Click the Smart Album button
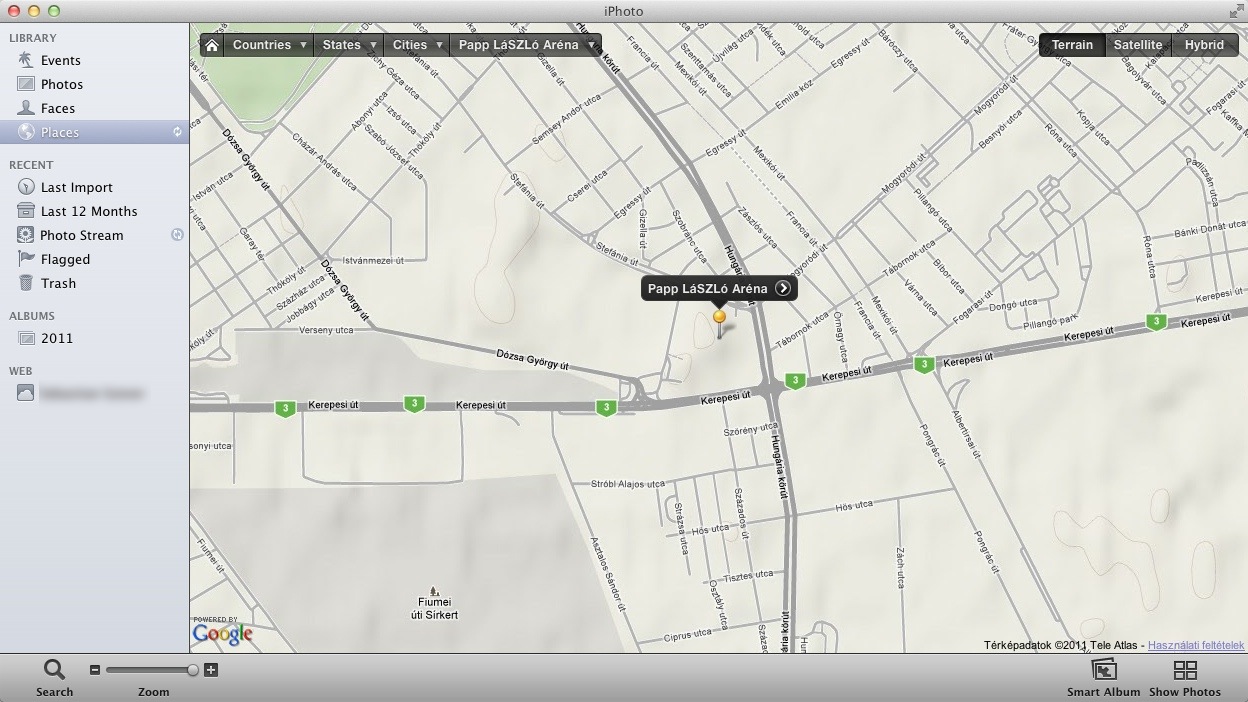 click(1103, 677)
